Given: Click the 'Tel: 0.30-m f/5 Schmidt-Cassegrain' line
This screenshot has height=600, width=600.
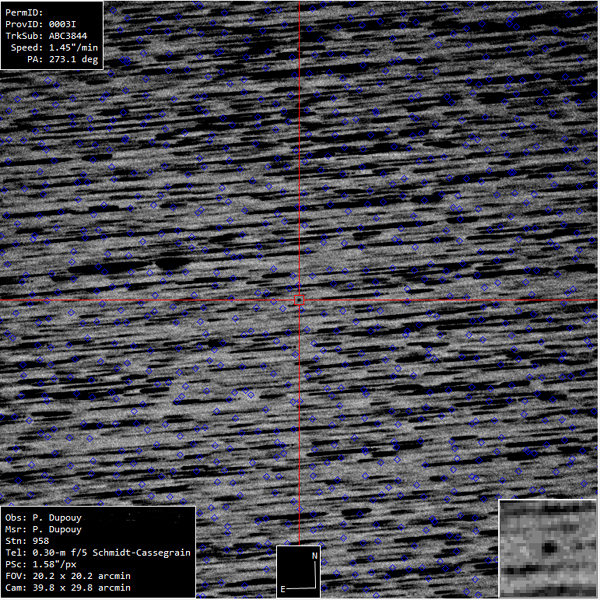Looking at the screenshot, I should pyautogui.click(x=98, y=553).
